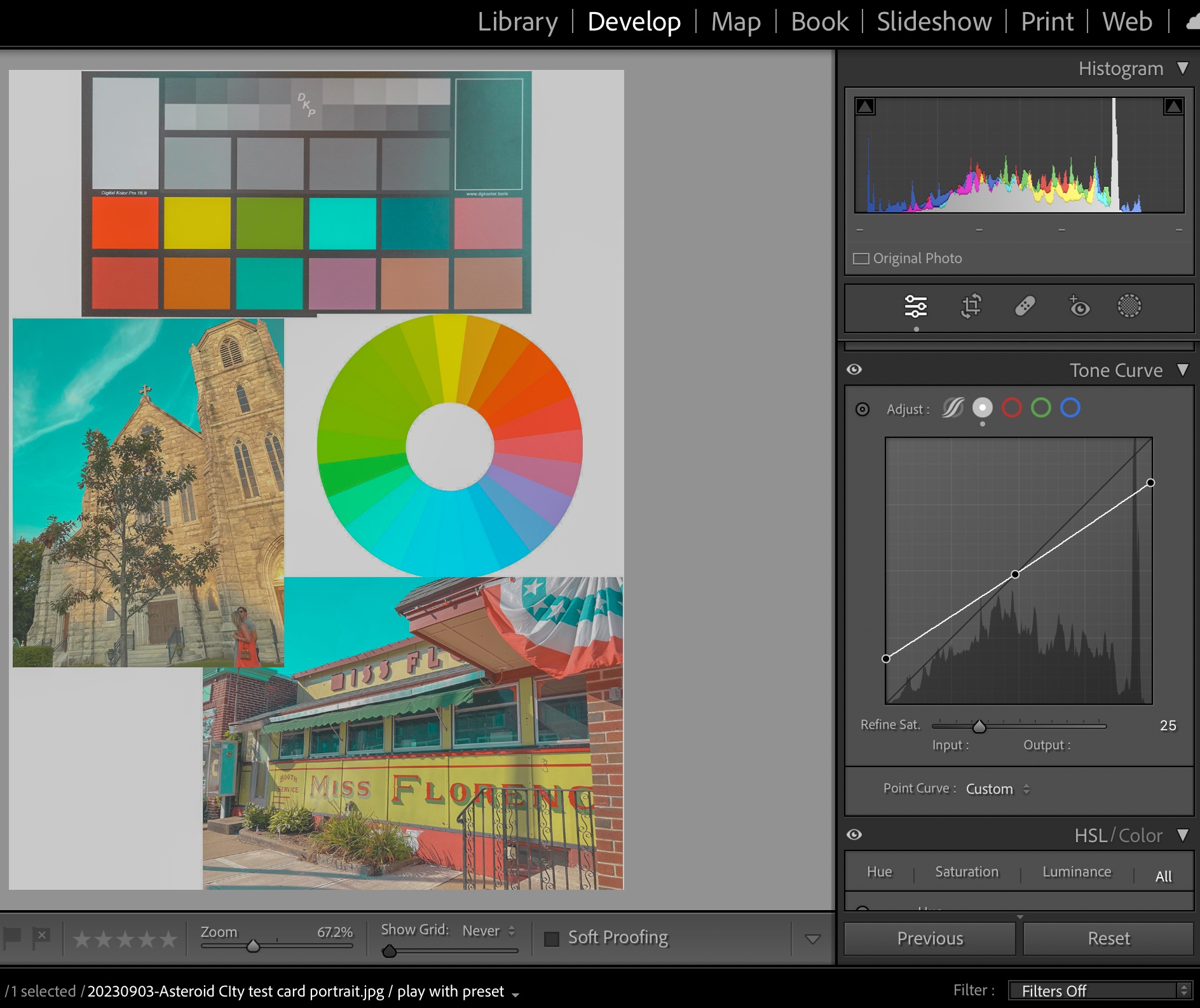This screenshot has width=1200, height=1008.
Task: Switch to the Print module
Action: (1047, 22)
